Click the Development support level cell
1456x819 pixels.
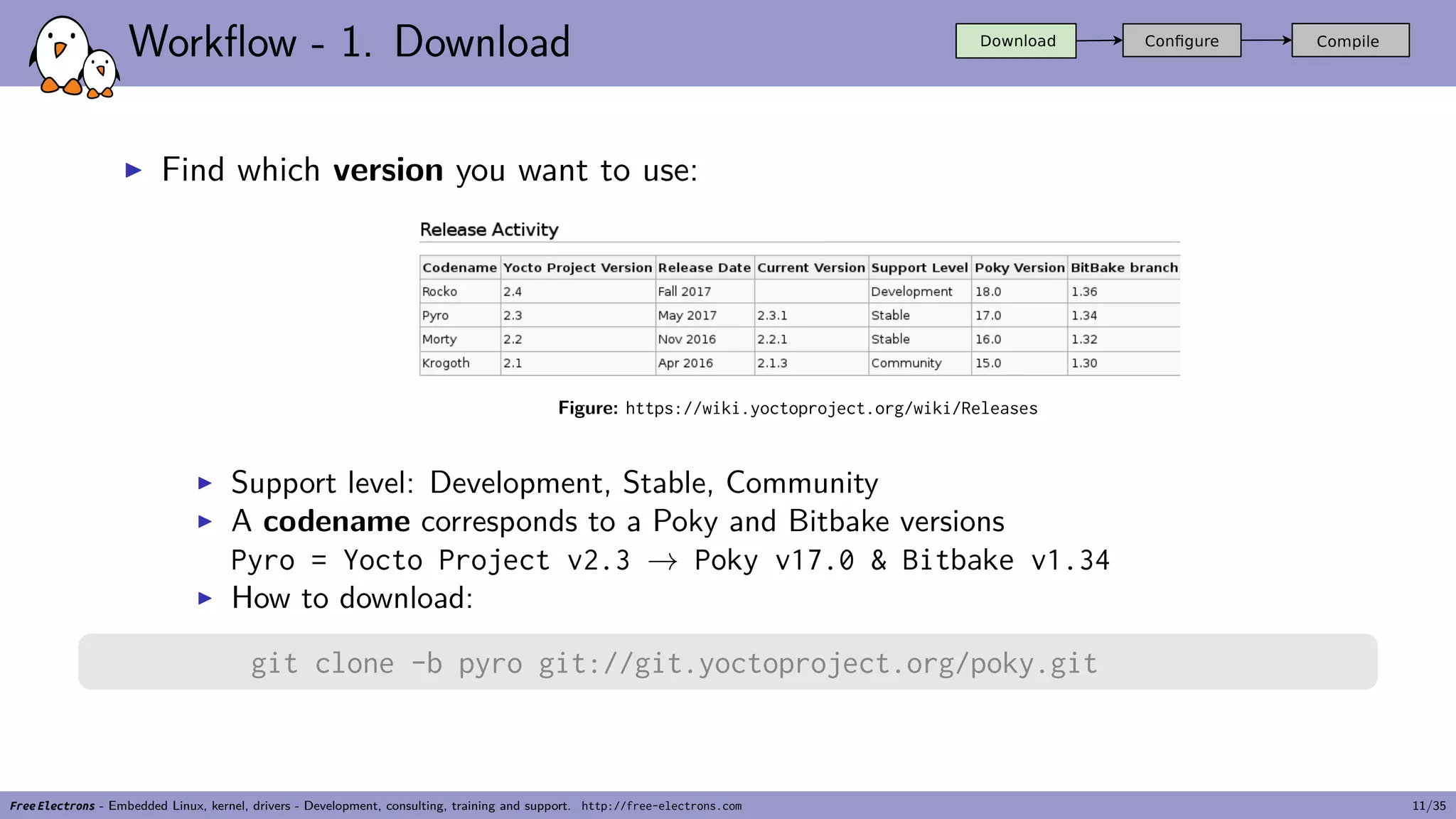pos(919,291)
